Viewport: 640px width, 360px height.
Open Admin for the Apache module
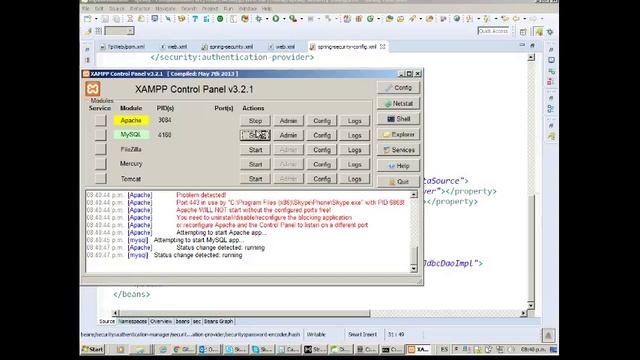[288, 121]
